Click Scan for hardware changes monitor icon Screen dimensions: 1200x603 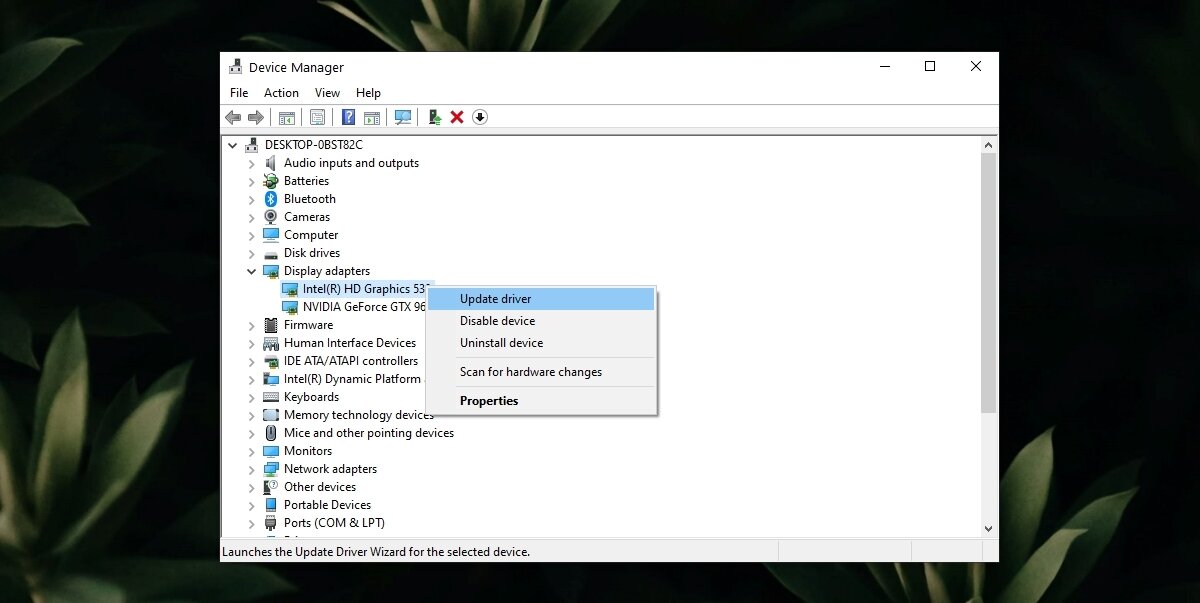tap(403, 117)
